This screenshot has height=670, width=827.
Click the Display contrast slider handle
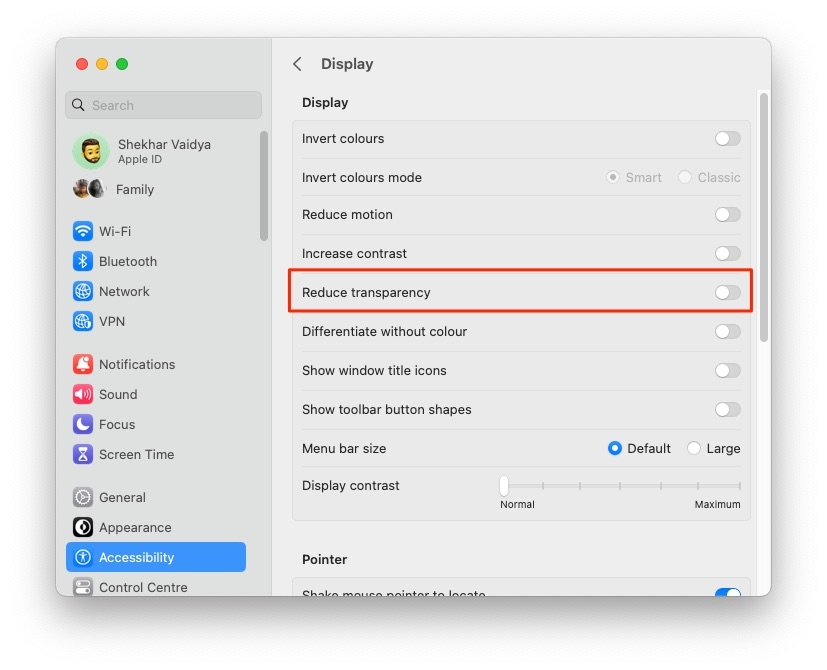point(504,485)
